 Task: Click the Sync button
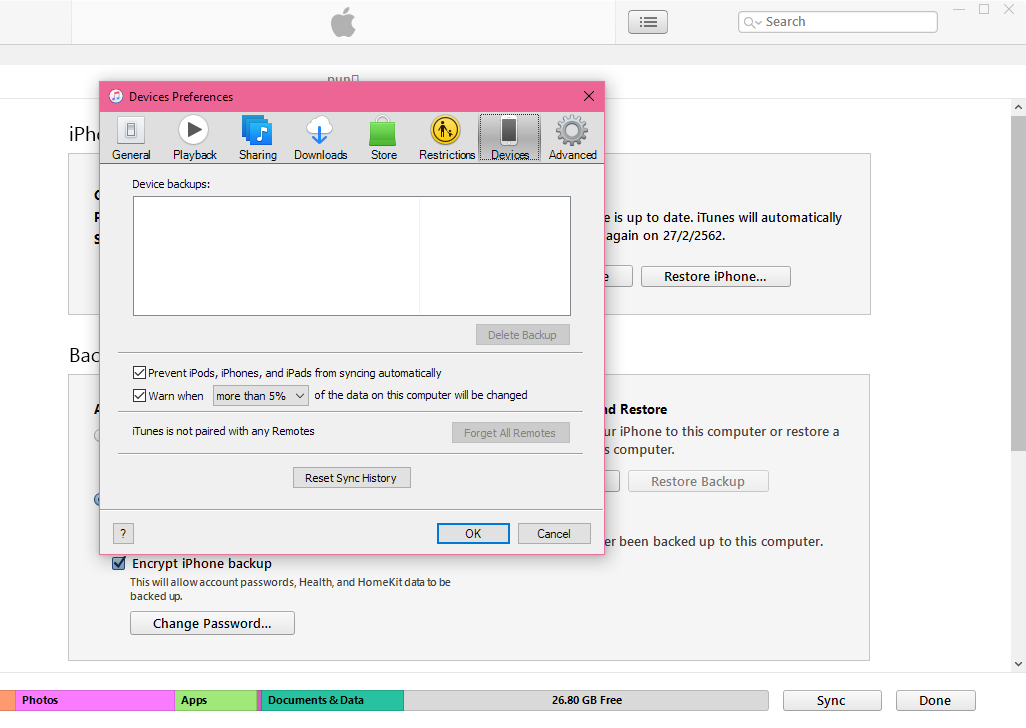pyautogui.click(x=832, y=701)
